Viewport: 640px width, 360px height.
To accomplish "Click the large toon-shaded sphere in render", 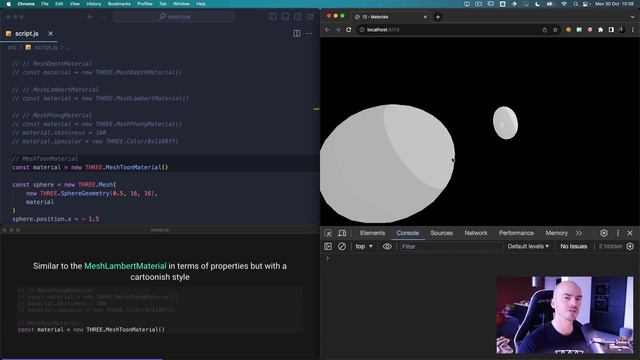I will click(387, 164).
